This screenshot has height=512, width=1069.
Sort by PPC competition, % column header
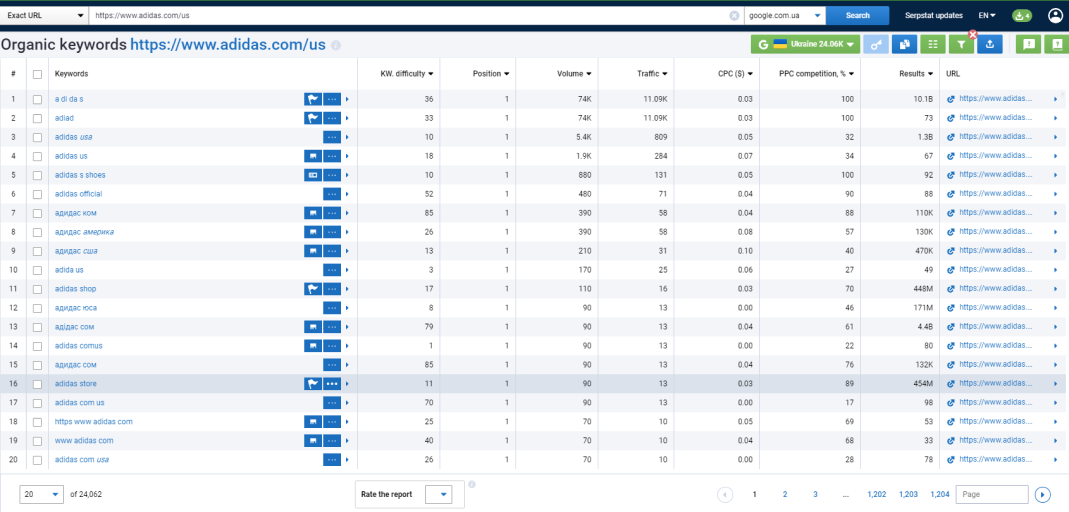click(817, 74)
